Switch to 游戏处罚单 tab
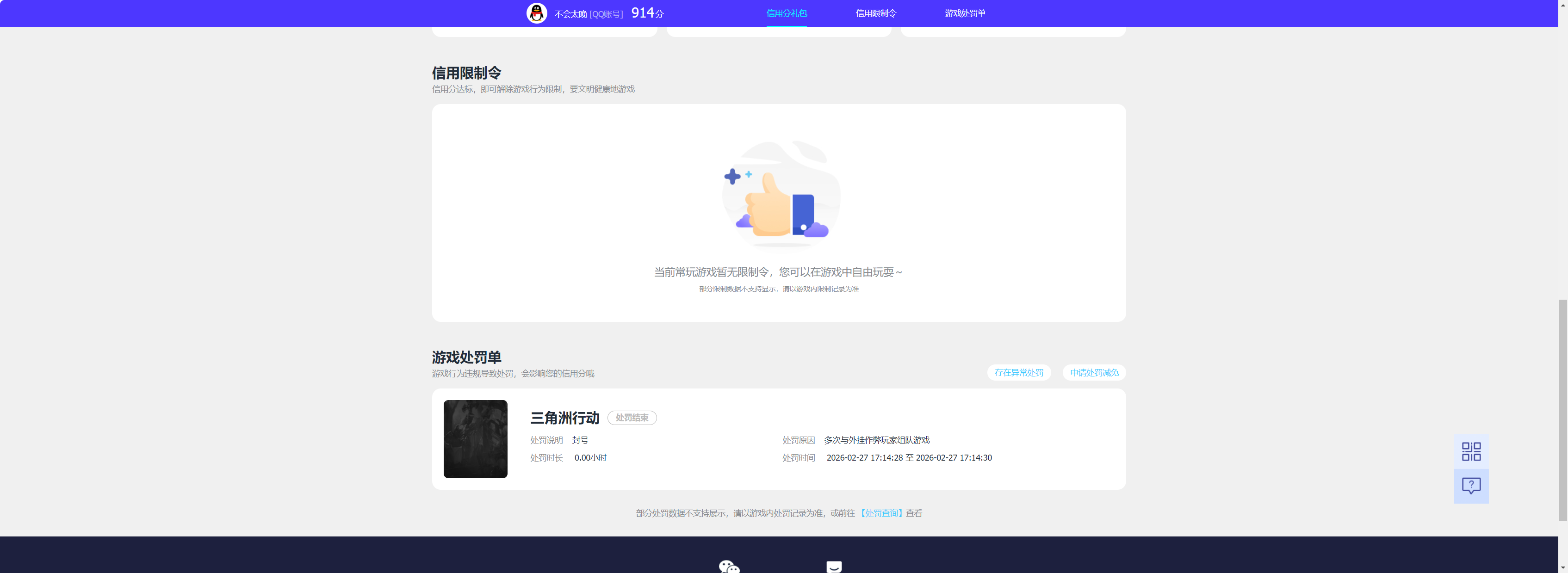 [x=965, y=13]
